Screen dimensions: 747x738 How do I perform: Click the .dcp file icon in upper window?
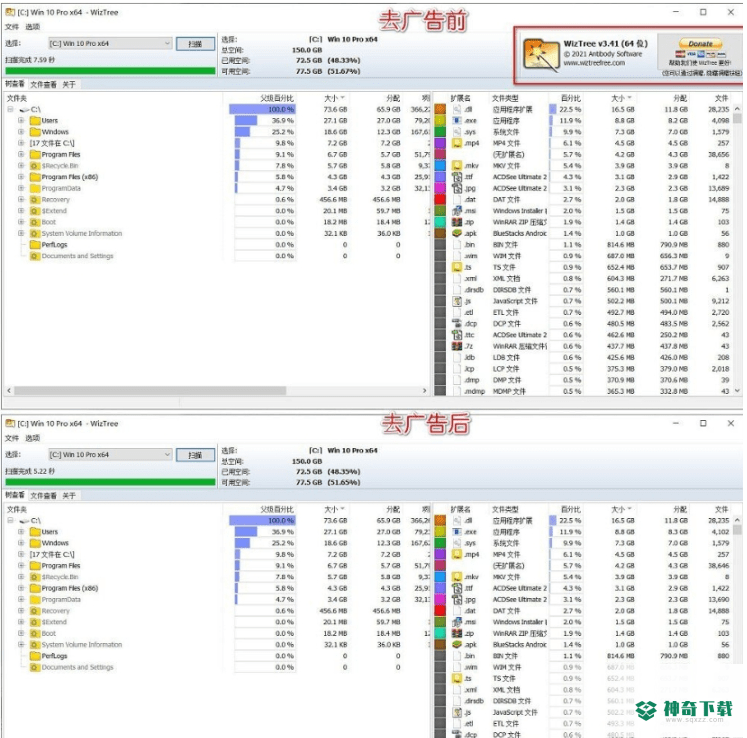pos(457,324)
